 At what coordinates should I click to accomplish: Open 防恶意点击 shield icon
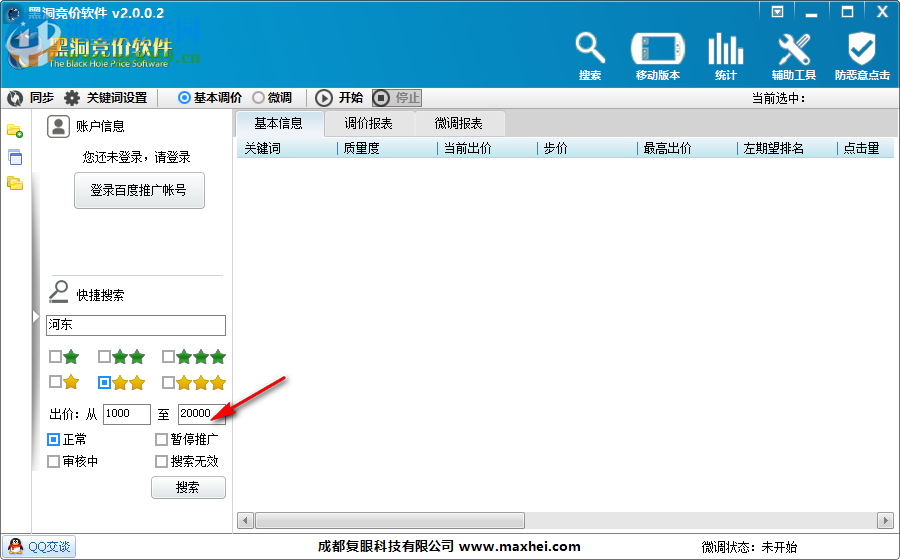tap(862, 56)
